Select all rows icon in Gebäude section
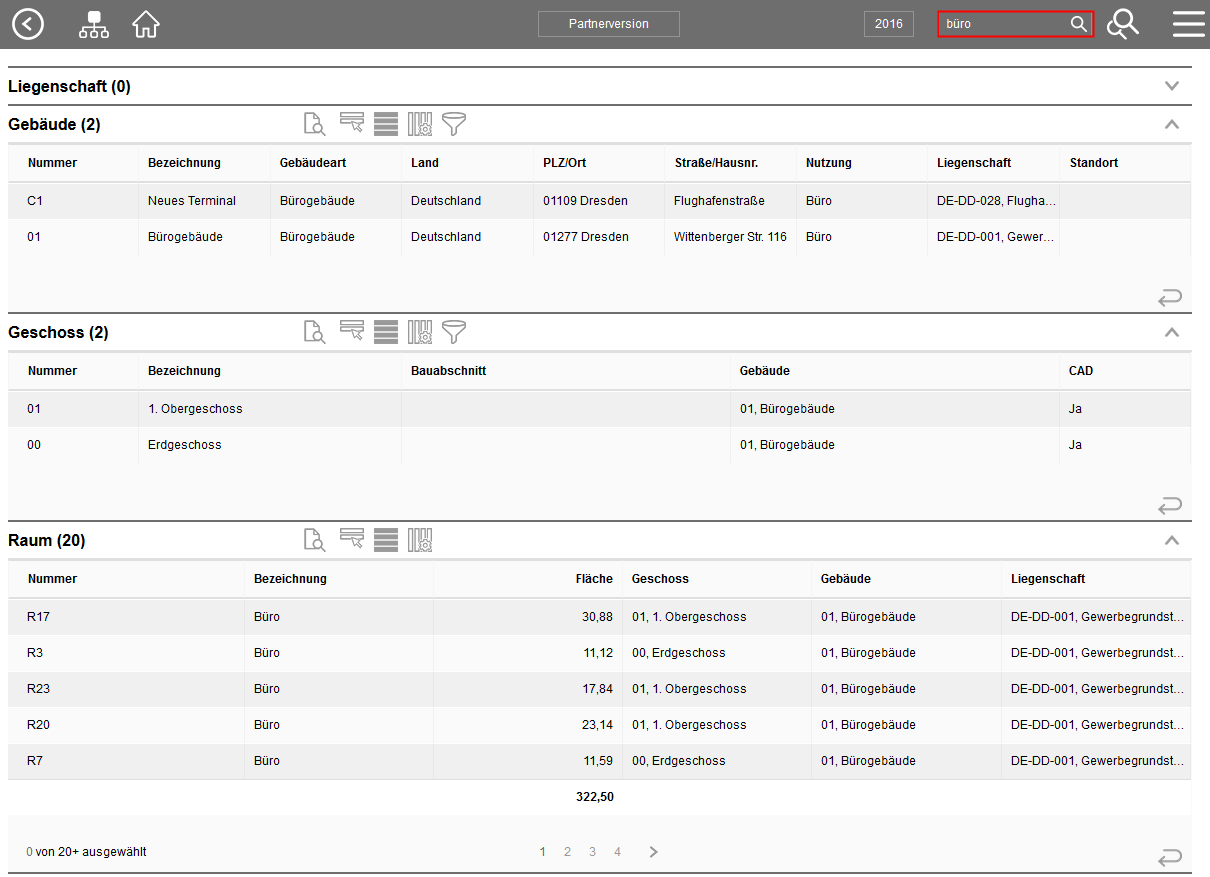Viewport: 1210px width, 877px height. [x=386, y=124]
